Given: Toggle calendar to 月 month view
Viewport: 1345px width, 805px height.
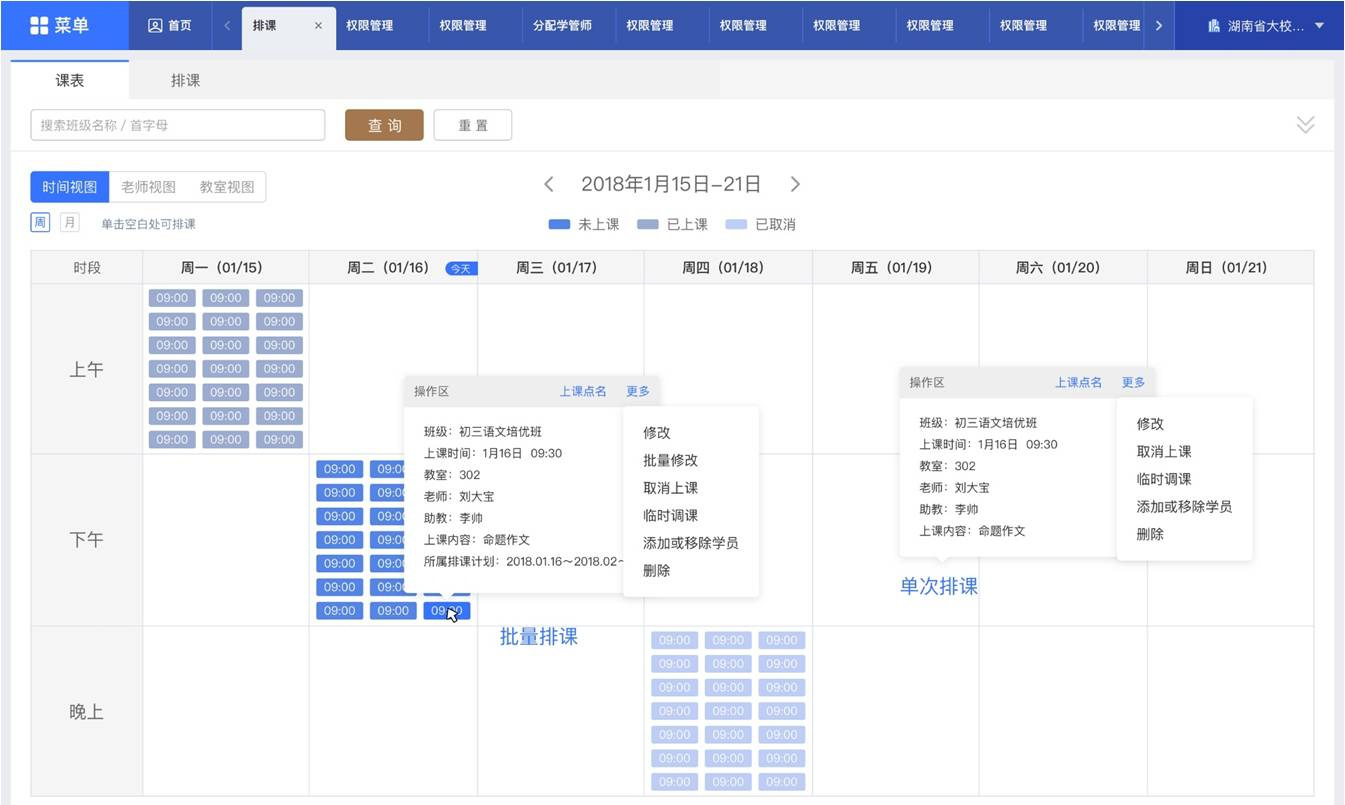Looking at the screenshot, I should pyautogui.click(x=69, y=223).
